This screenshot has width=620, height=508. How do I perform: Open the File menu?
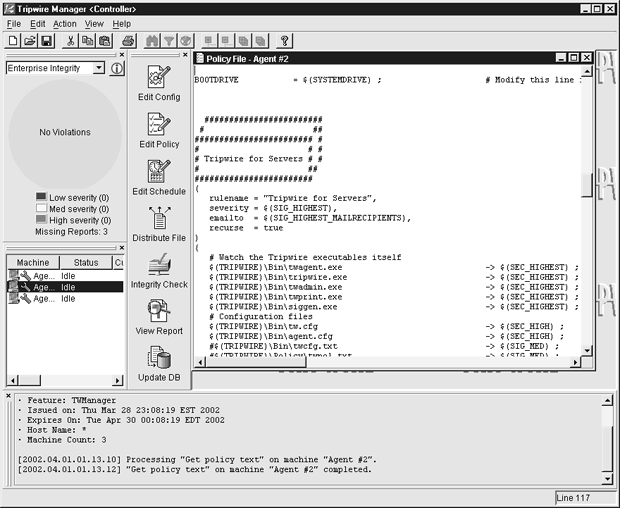coord(14,24)
